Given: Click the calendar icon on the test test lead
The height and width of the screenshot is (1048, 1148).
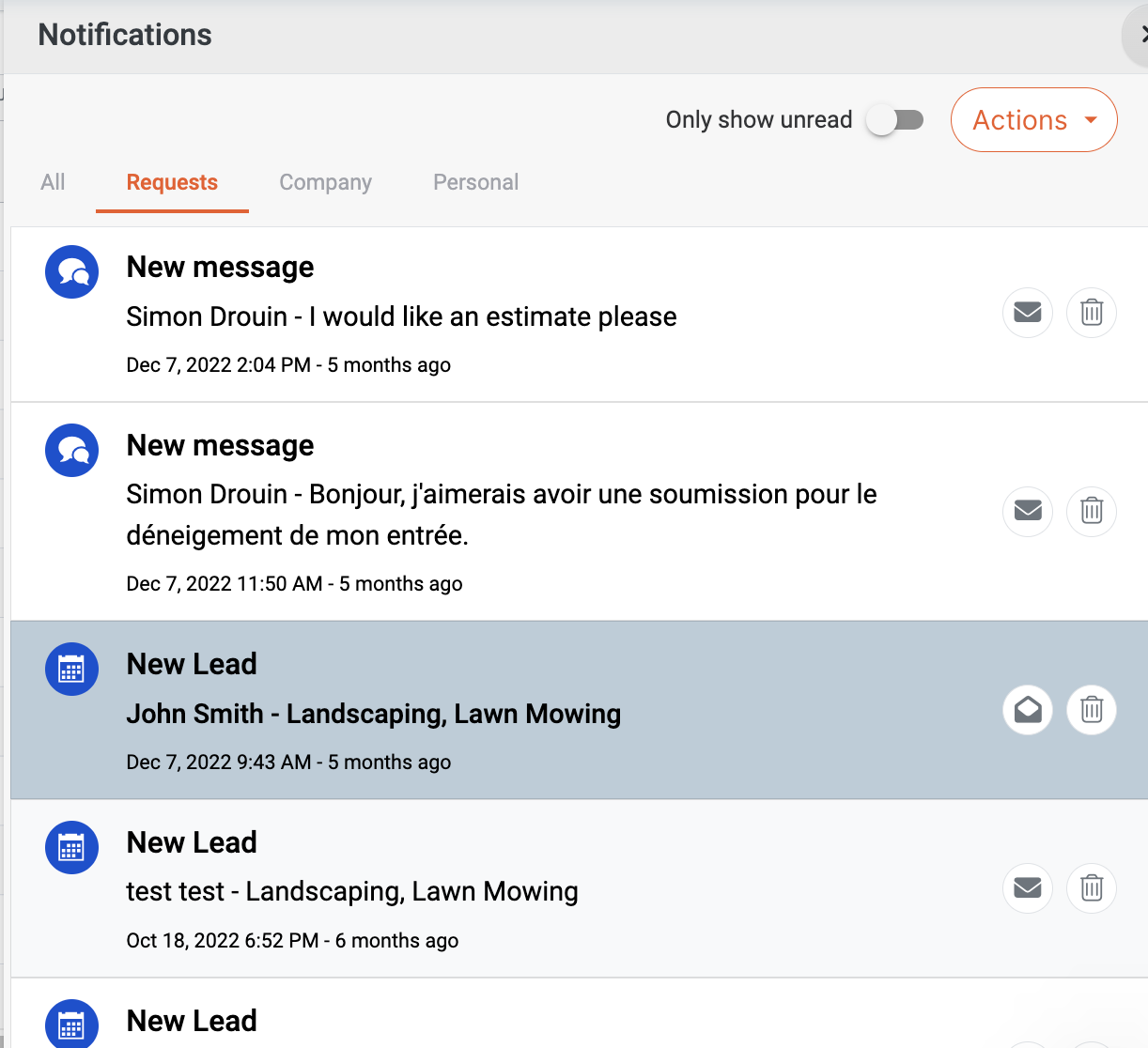Looking at the screenshot, I should [71, 847].
